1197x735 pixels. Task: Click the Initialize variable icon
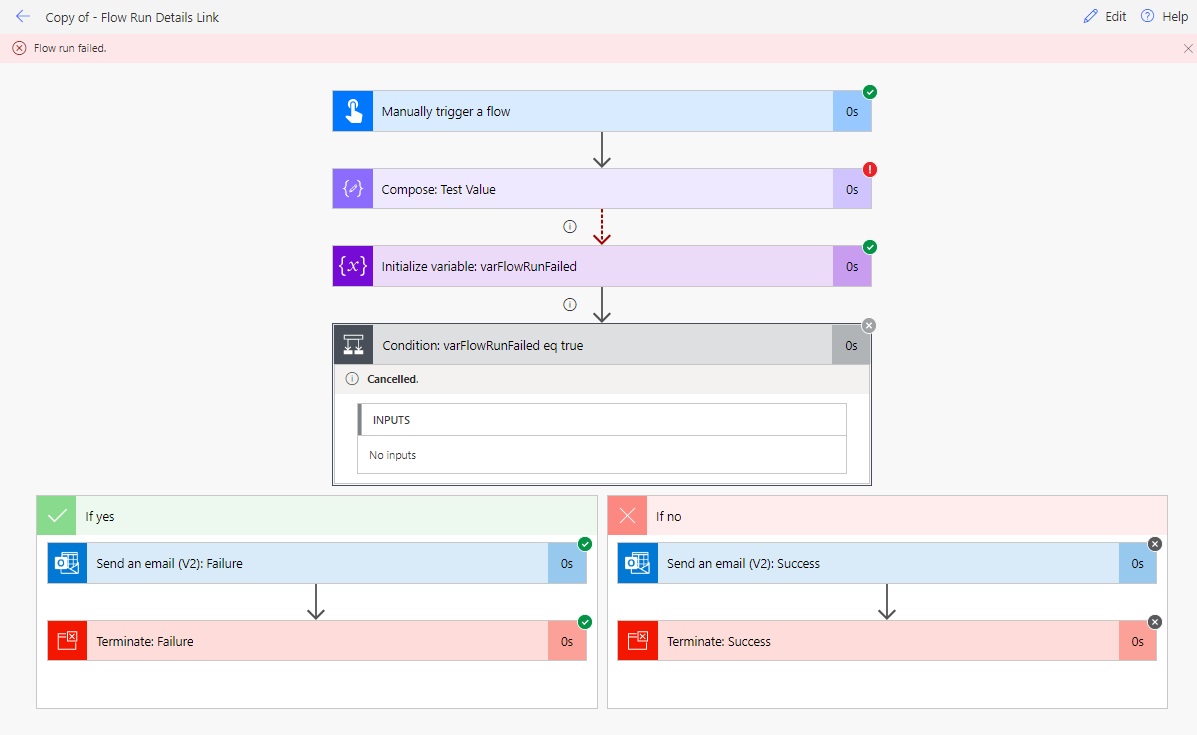click(353, 267)
